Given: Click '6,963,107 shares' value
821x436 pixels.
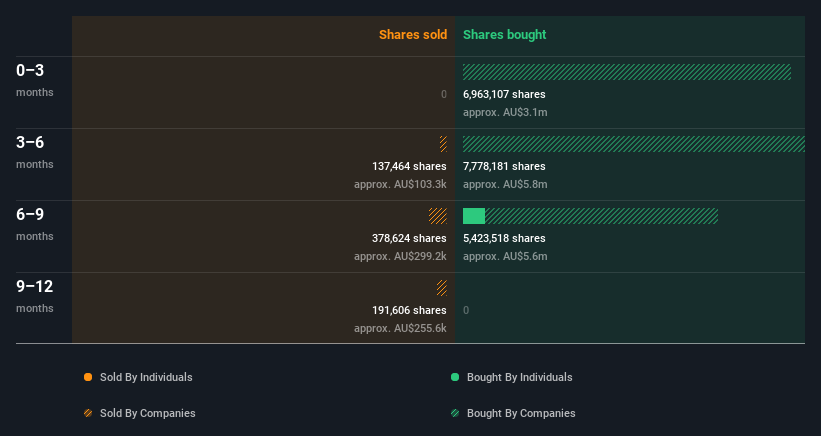Looking at the screenshot, I should coord(504,94).
